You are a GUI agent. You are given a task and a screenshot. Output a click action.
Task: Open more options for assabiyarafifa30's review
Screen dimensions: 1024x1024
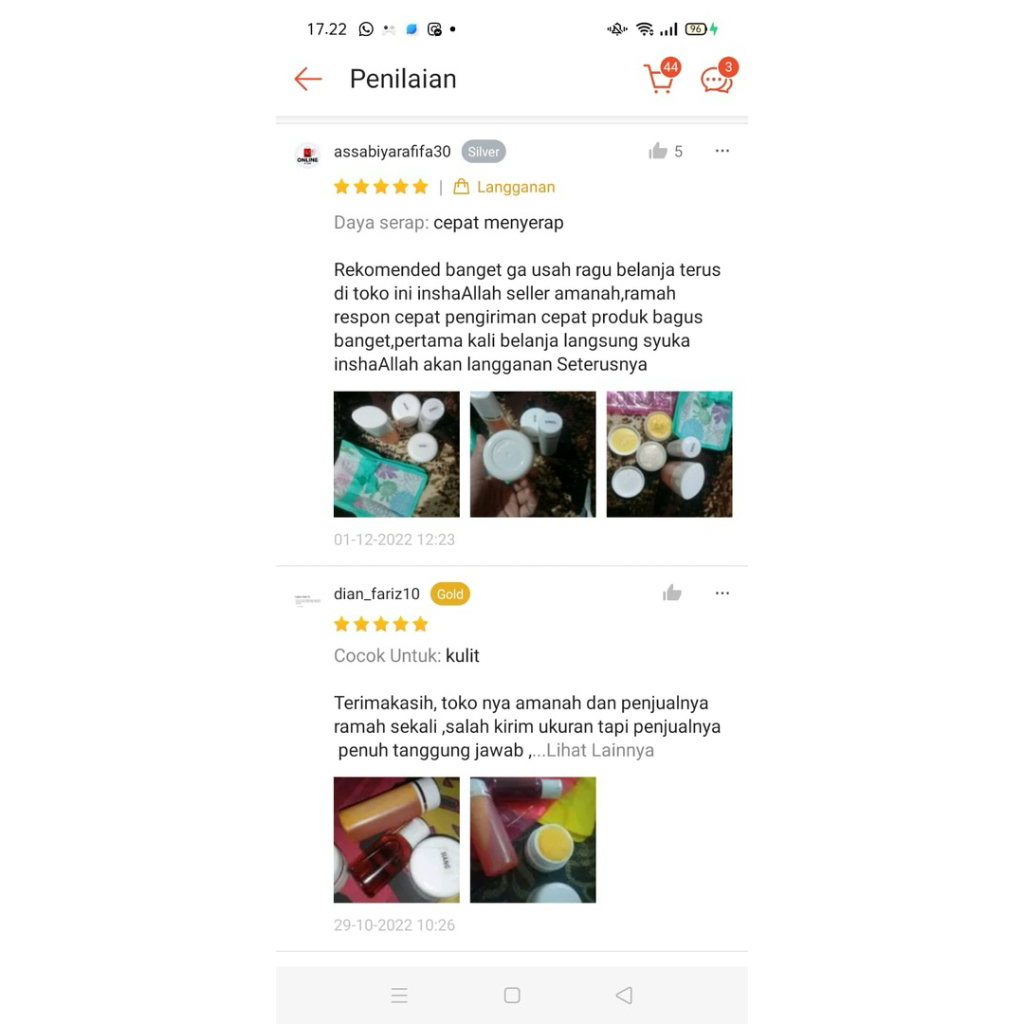722,151
